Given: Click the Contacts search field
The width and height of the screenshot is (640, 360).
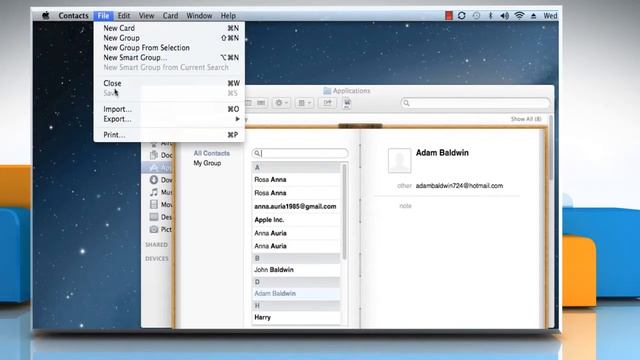Looking at the screenshot, I should 300,153.
